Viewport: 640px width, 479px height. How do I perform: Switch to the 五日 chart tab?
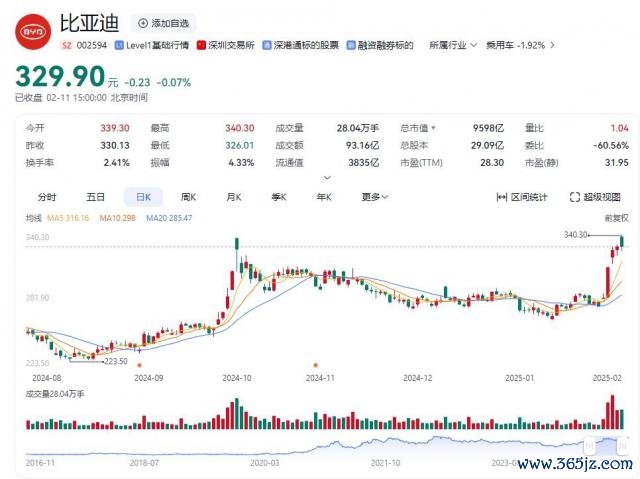pyautogui.click(x=96, y=197)
